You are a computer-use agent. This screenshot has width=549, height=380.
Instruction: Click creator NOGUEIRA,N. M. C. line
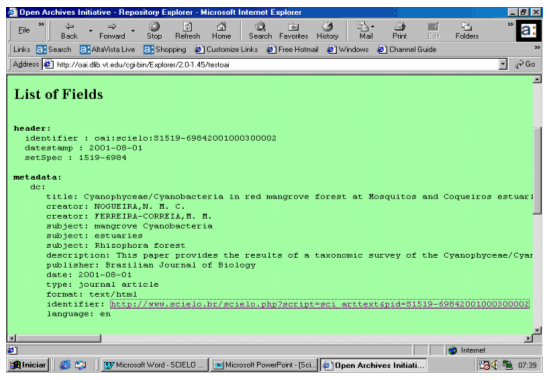[x=116, y=206]
